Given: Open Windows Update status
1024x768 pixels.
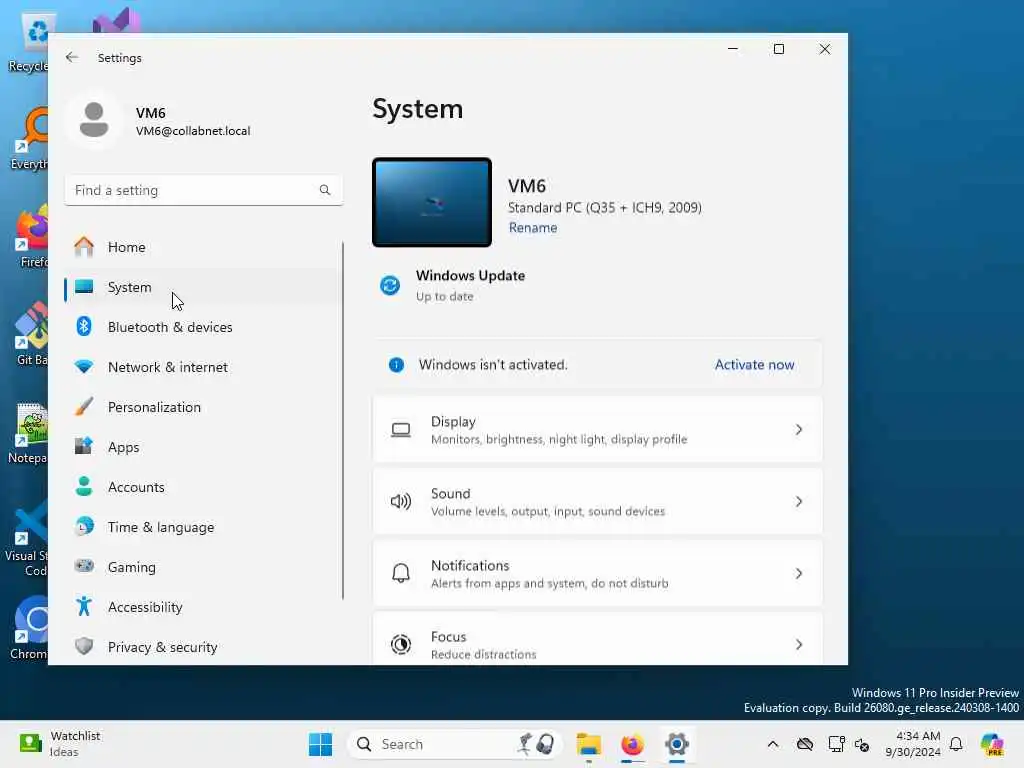Looking at the screenshot, I should 470,285.
